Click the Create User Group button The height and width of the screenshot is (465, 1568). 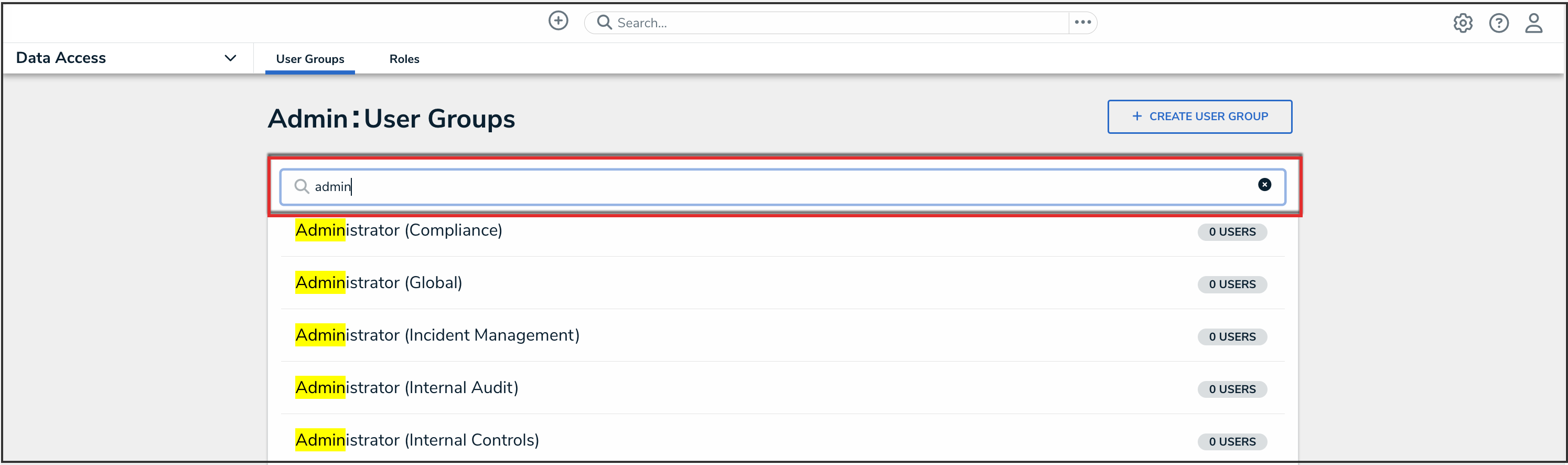click(x=1199, y=117)
